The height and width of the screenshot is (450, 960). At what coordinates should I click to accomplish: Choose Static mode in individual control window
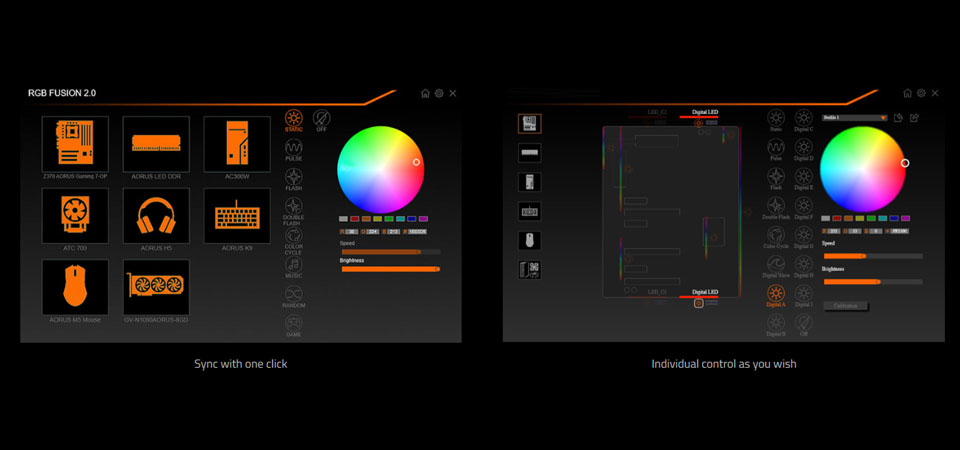pyautogui.click(x=776, y=121)
